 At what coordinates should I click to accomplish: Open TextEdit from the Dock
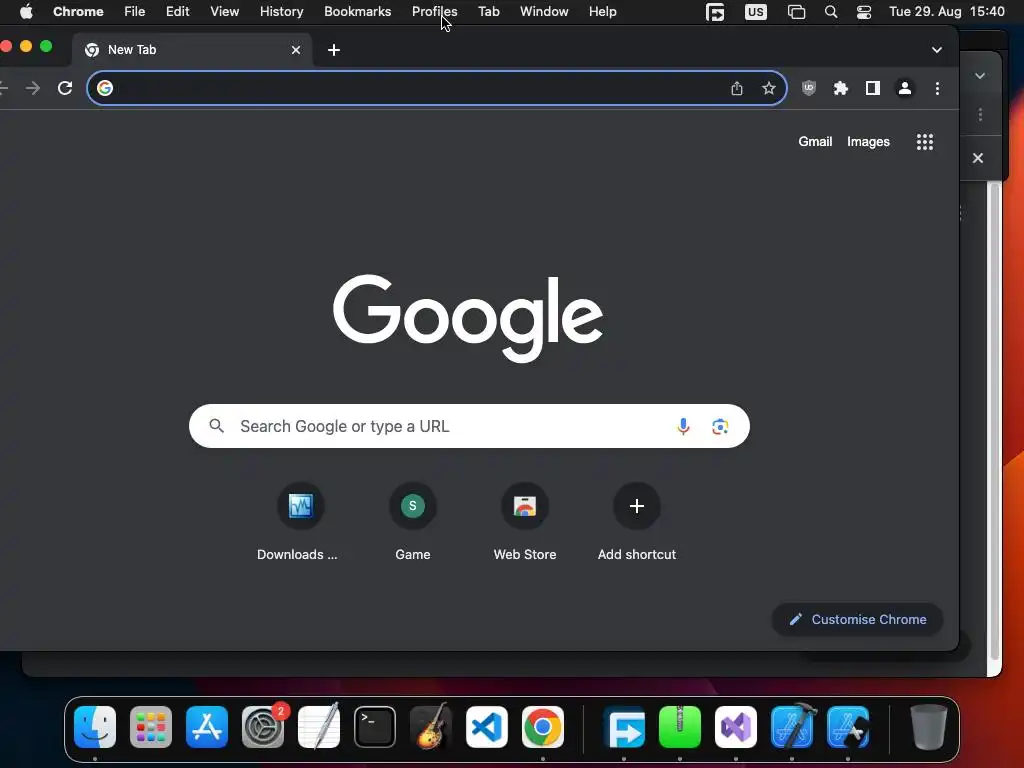click(x=319, y=727)
